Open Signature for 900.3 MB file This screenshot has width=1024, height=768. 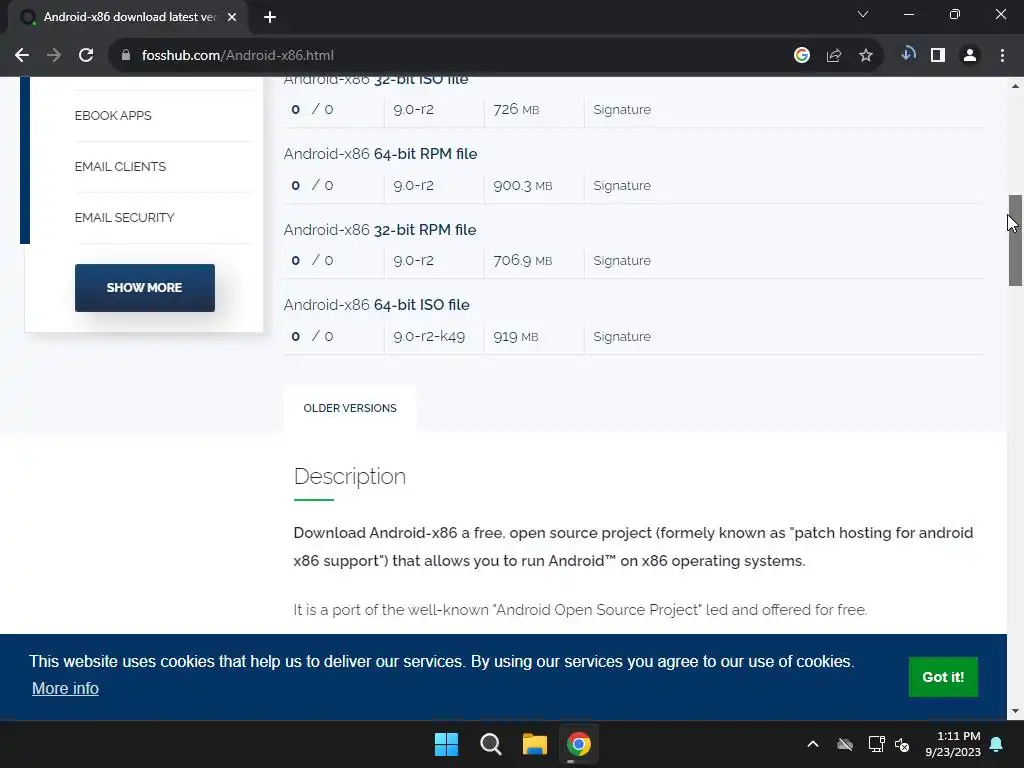pyautogui.click(x=622, y=185)
